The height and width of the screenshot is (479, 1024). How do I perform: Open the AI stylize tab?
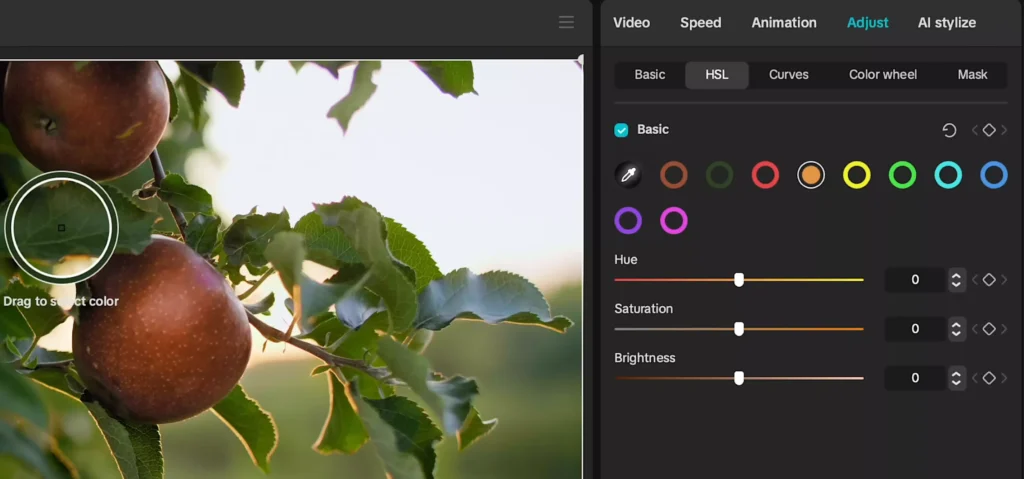[x=947, y=23]
